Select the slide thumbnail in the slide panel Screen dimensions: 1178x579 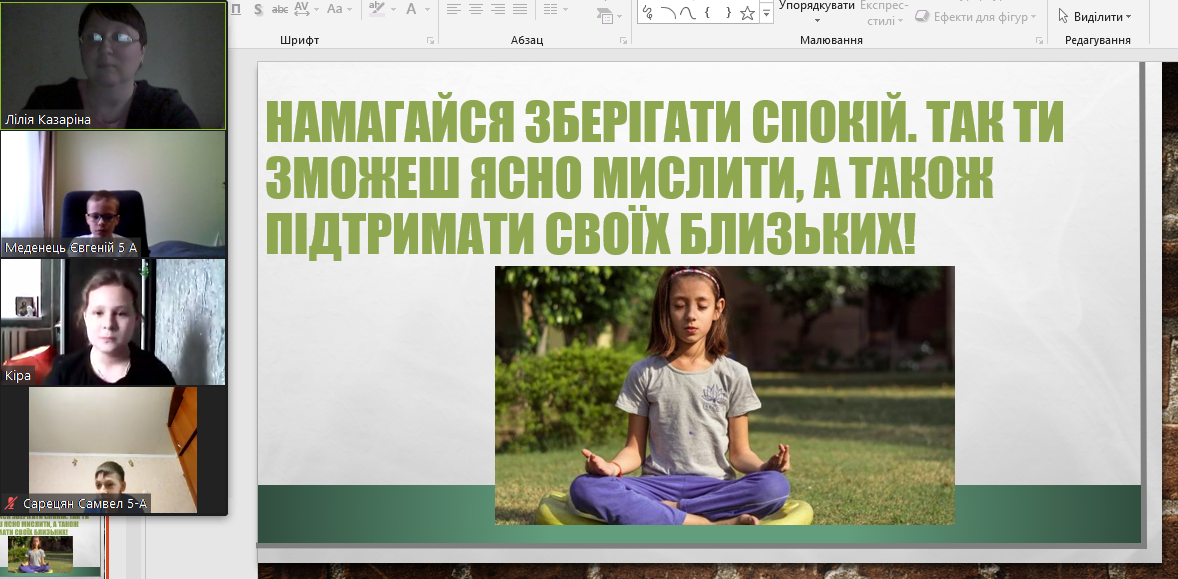tap(51, 547)
